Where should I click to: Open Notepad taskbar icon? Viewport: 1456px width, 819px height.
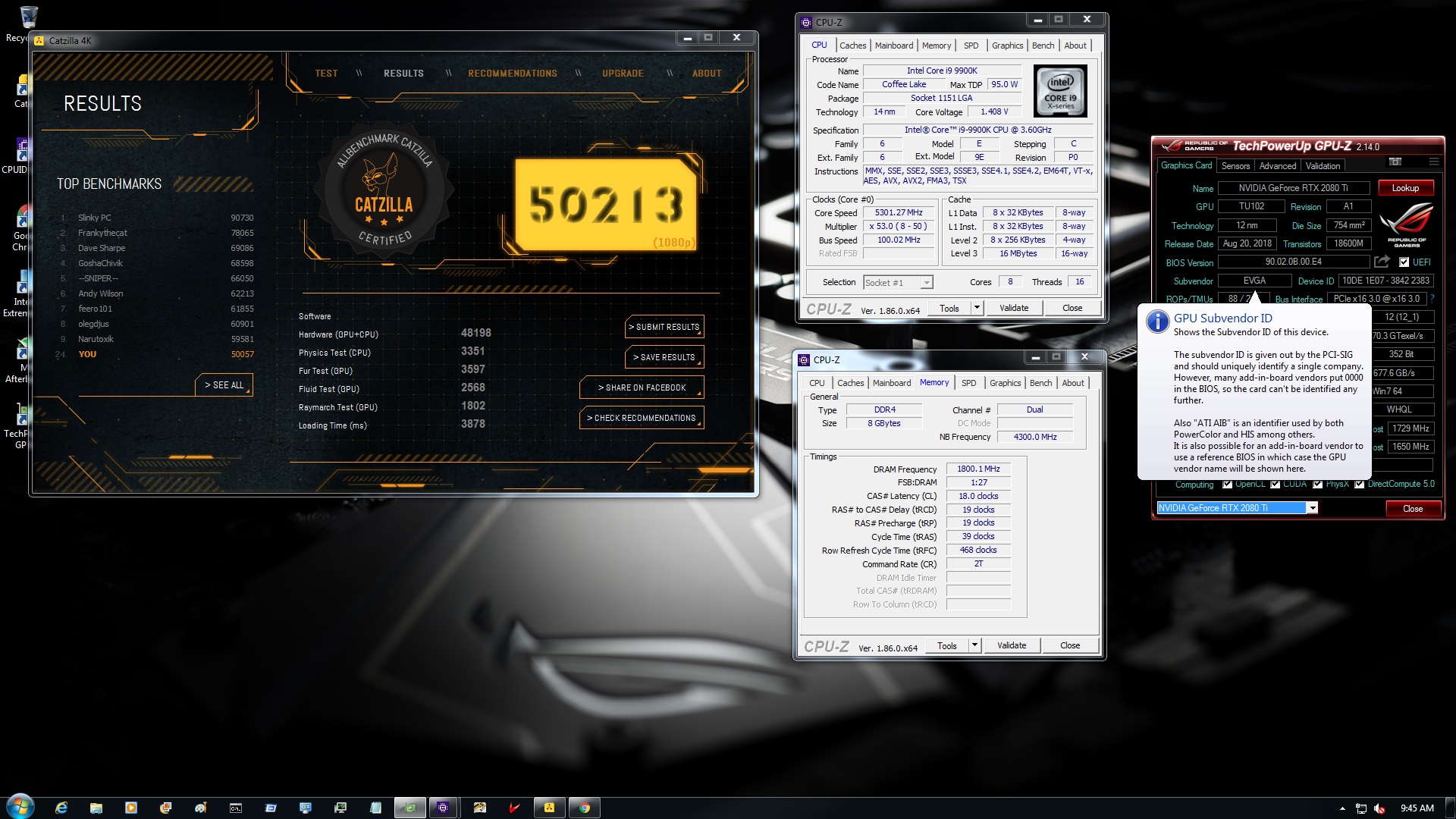[375, 808]
